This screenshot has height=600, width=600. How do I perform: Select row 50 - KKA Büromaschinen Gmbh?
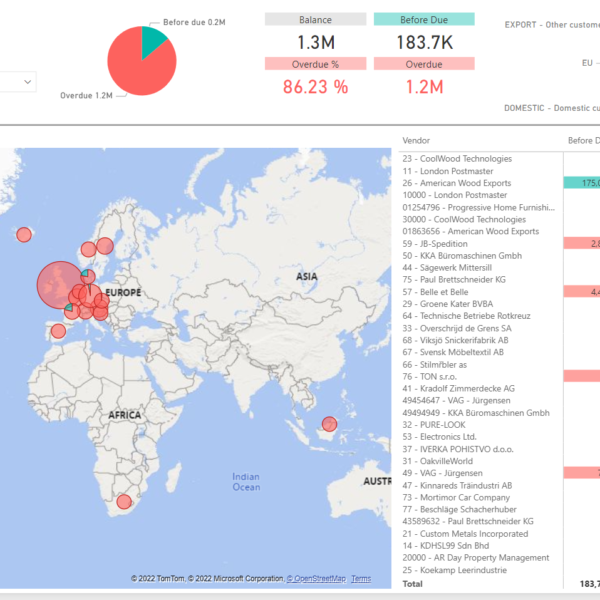coord(462,256)
